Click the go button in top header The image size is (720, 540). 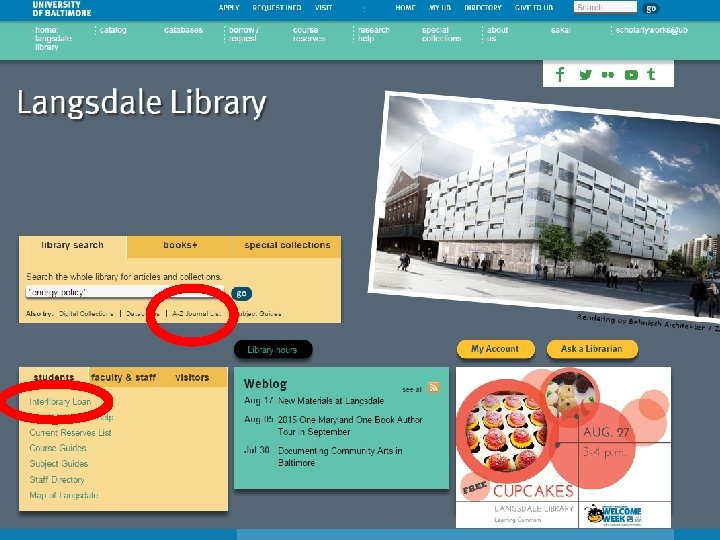pyautogui.click(x=651, y=8)
